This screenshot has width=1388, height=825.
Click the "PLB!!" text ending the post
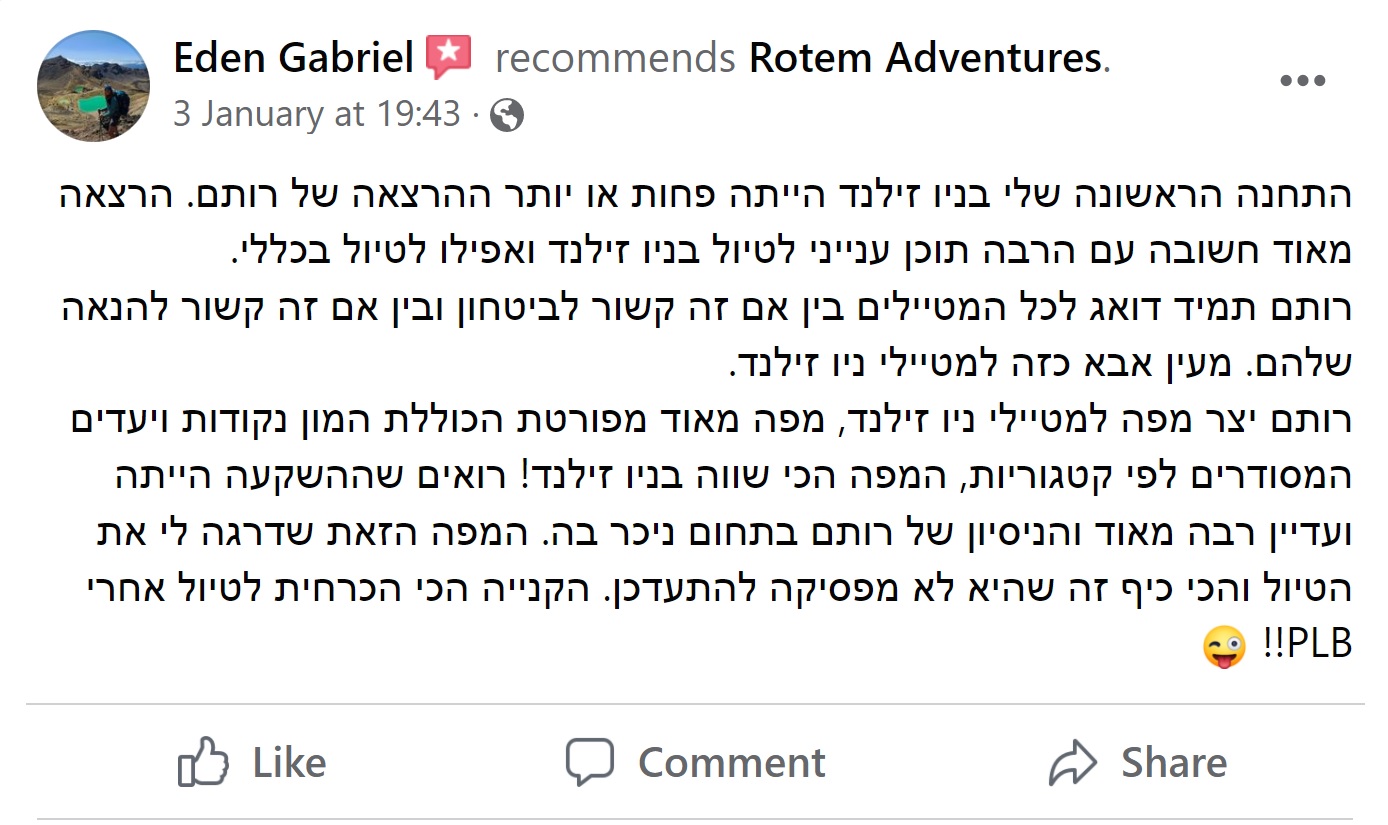click(x=1306, y=646)
